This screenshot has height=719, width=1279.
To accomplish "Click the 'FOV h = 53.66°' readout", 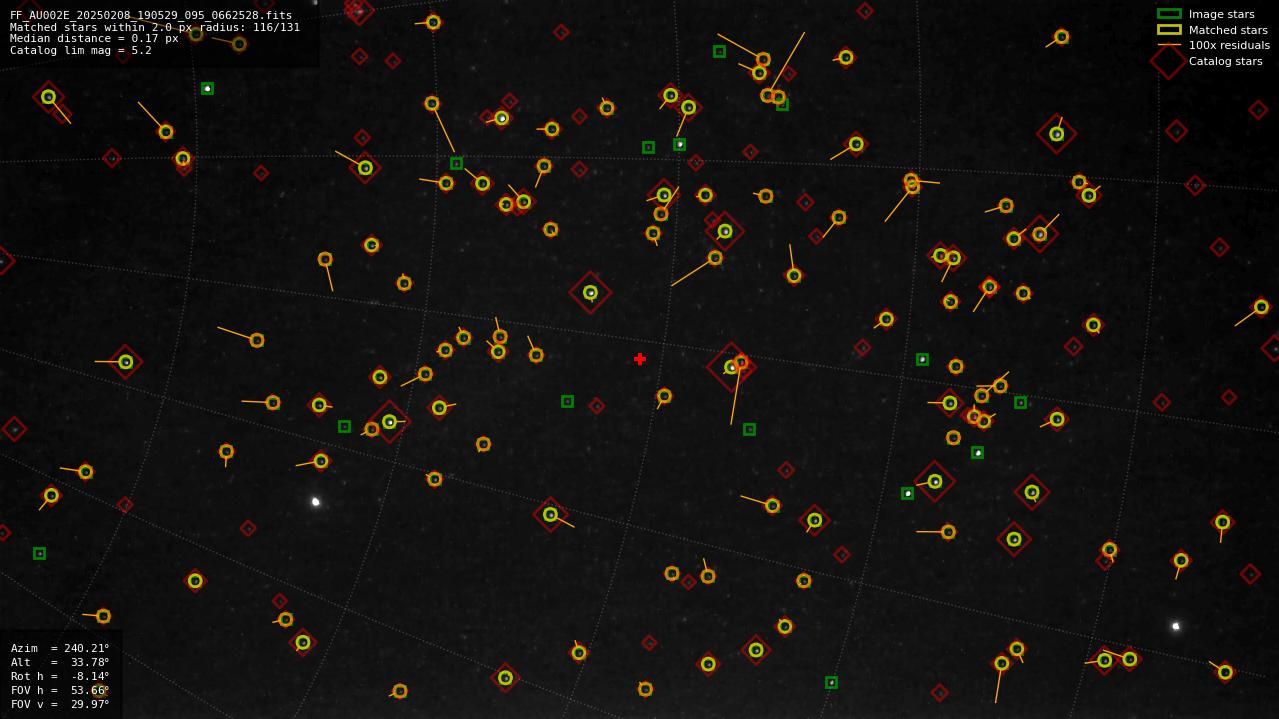I will pos(60,690).
